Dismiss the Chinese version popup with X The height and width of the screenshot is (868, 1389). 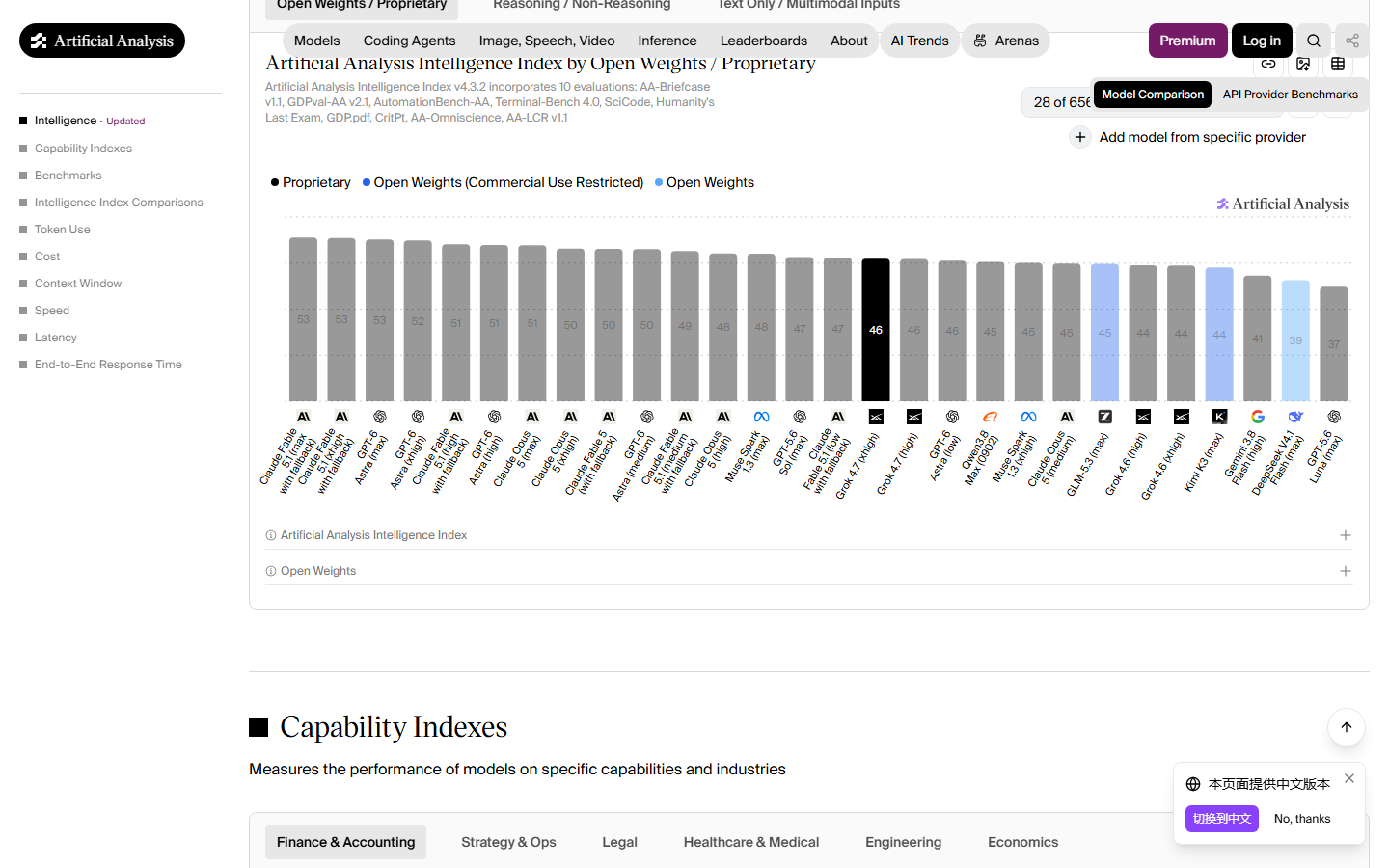click(x=1349, y=778)
